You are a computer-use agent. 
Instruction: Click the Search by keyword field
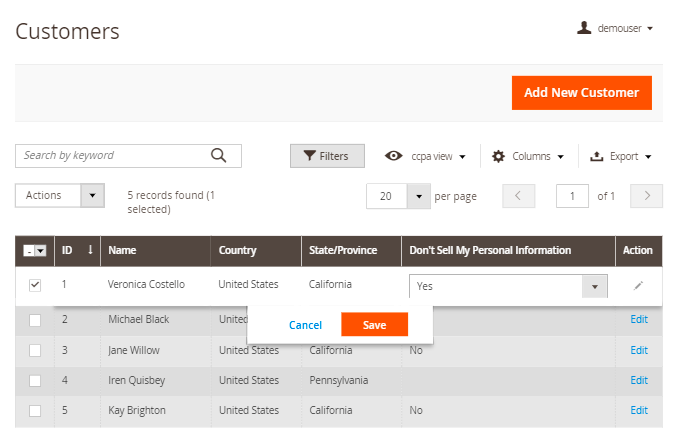(x=112, y=155)
